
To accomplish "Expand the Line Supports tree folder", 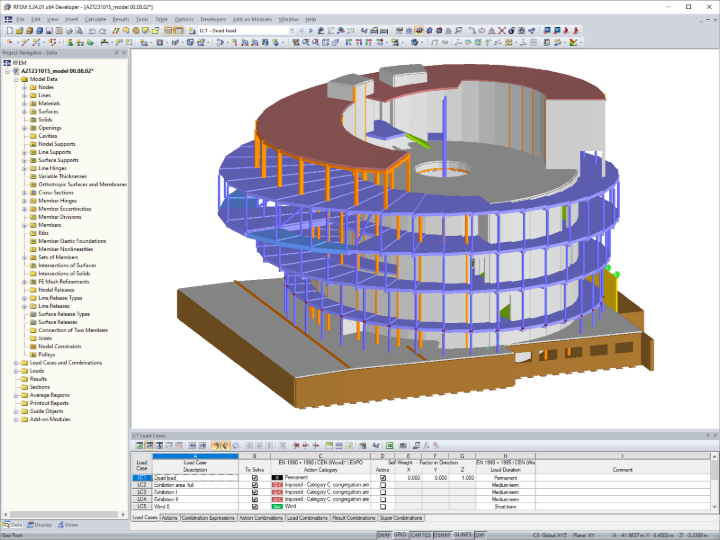I will pyautogui.click(x=24, y=152).
